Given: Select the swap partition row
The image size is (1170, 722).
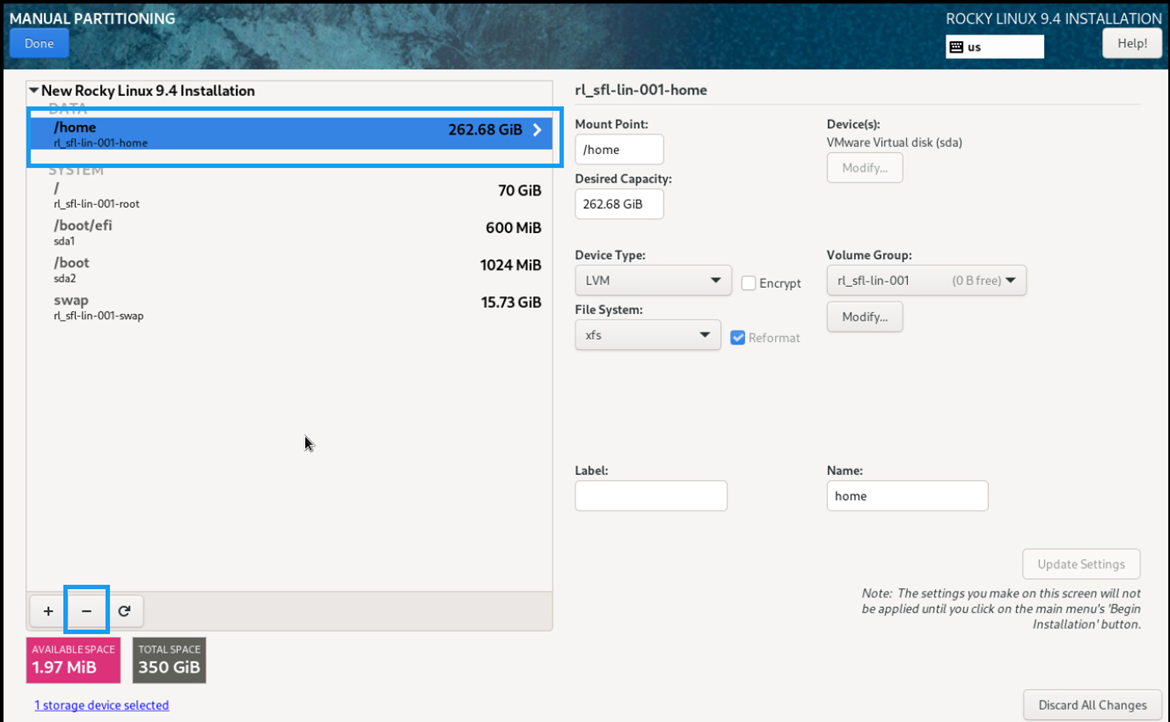Looking at the screenshot, I should click(290, 307).
